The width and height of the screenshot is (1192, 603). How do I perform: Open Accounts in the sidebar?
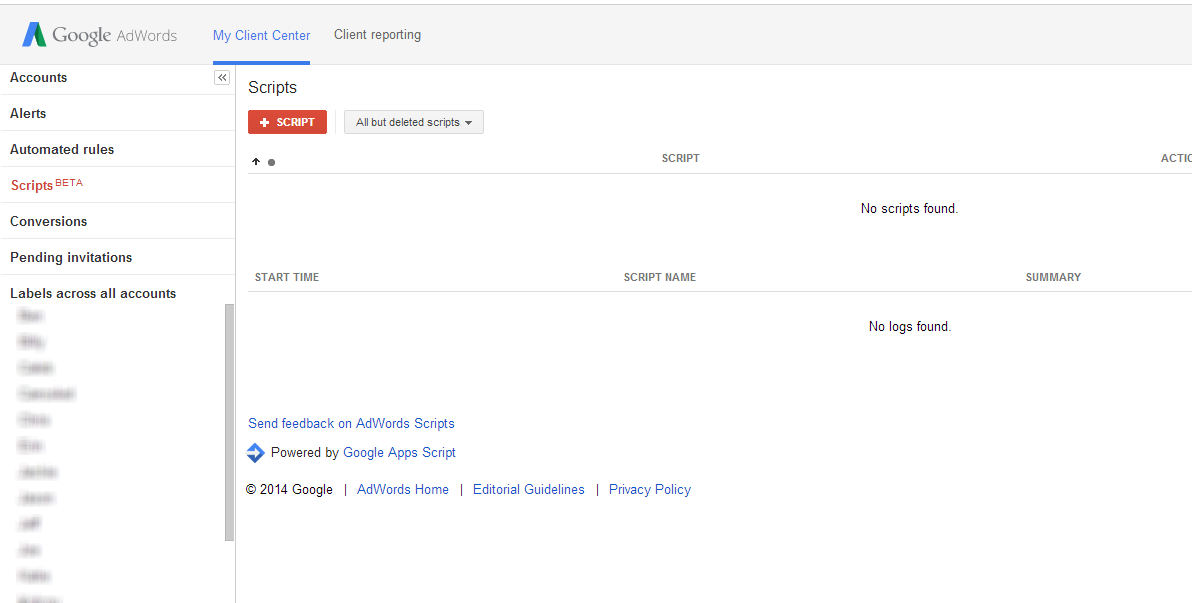[39, 78]
